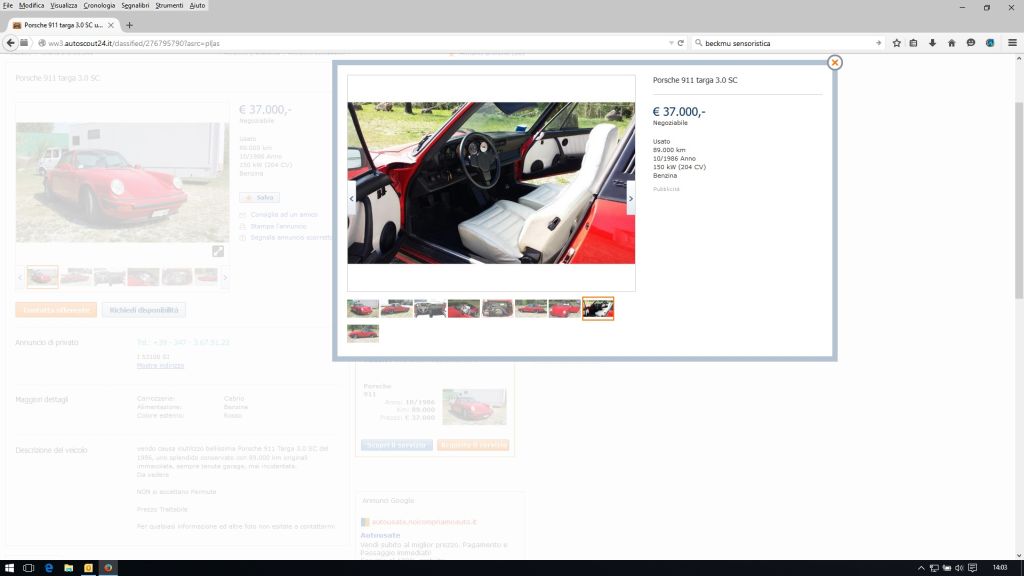Go back with the browser back arrow
Screen dimensions: 1024x576
click(x=10, y=43)
